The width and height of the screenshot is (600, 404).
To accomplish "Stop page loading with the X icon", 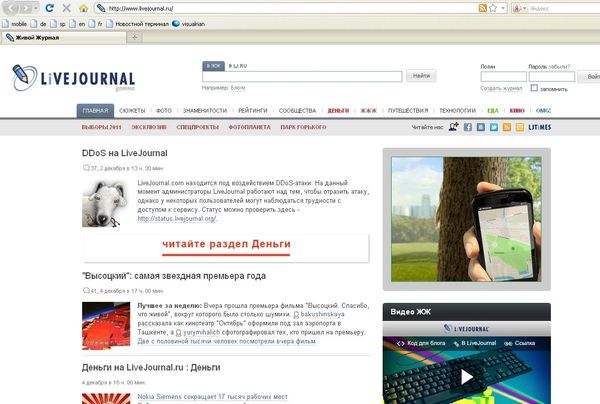I will tap(67, 8).
